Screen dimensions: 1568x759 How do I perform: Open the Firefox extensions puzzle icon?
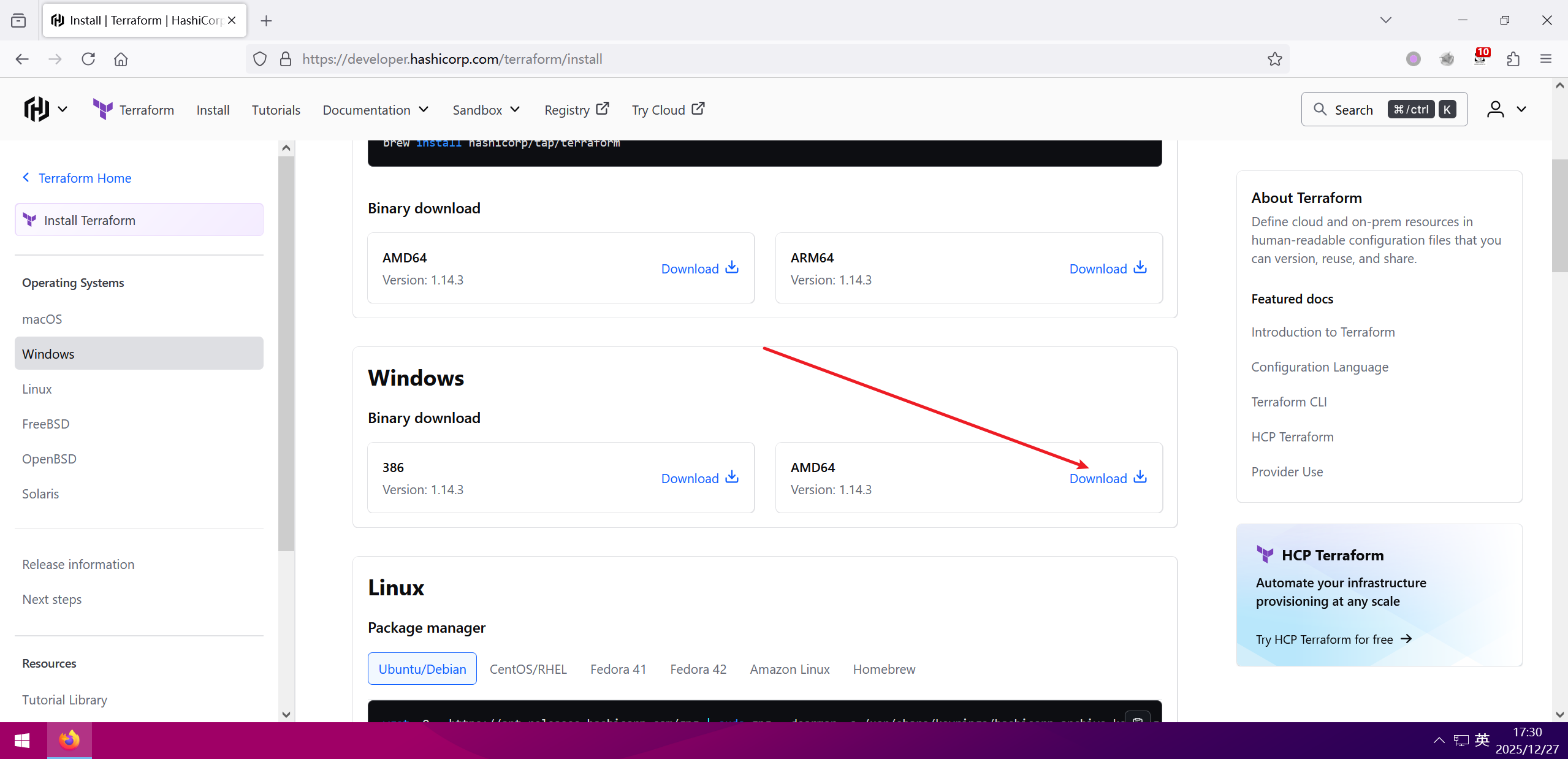(1513, 59)
